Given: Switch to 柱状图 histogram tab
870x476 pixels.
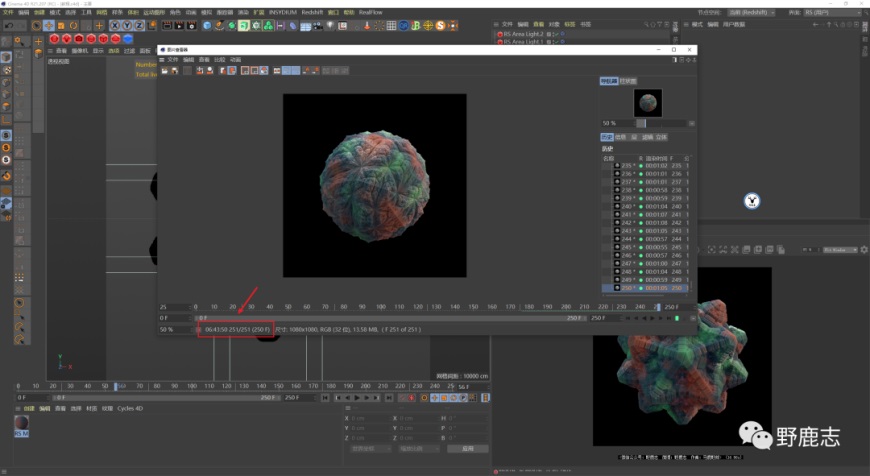Looking at the screenshot, I should (x=628, y=81).
